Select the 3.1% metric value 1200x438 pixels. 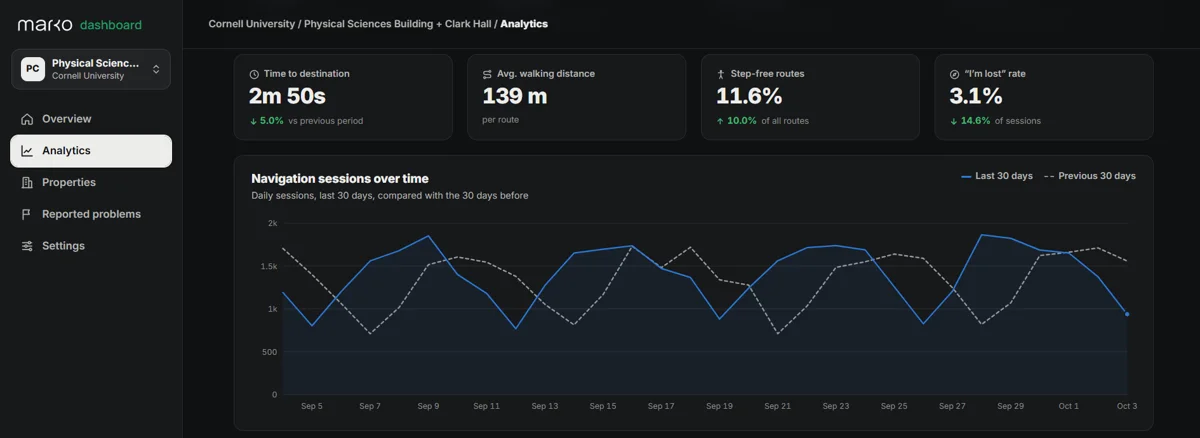[976, 97]
